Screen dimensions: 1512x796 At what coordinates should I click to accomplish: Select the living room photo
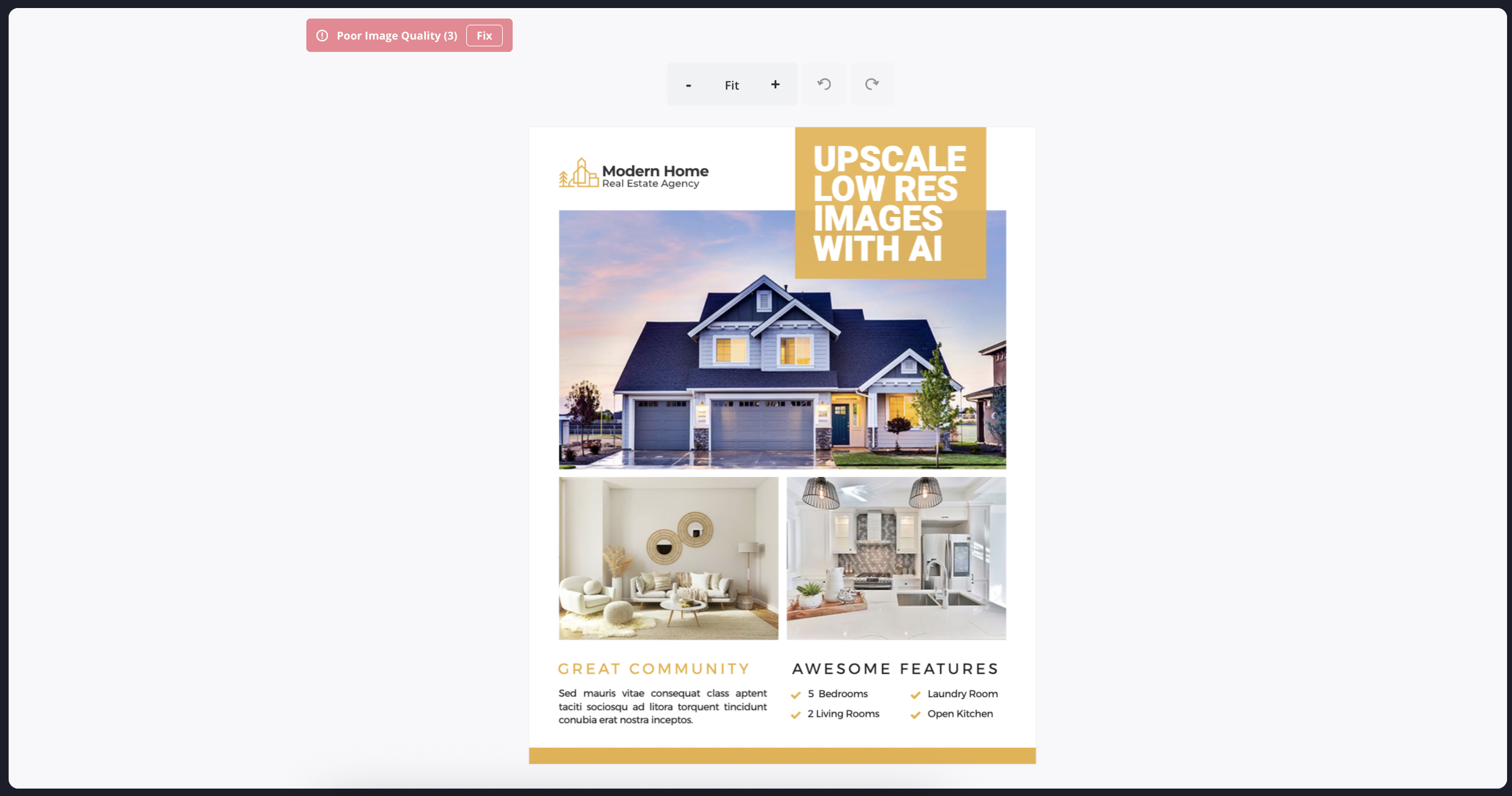(x=668, y=558)
